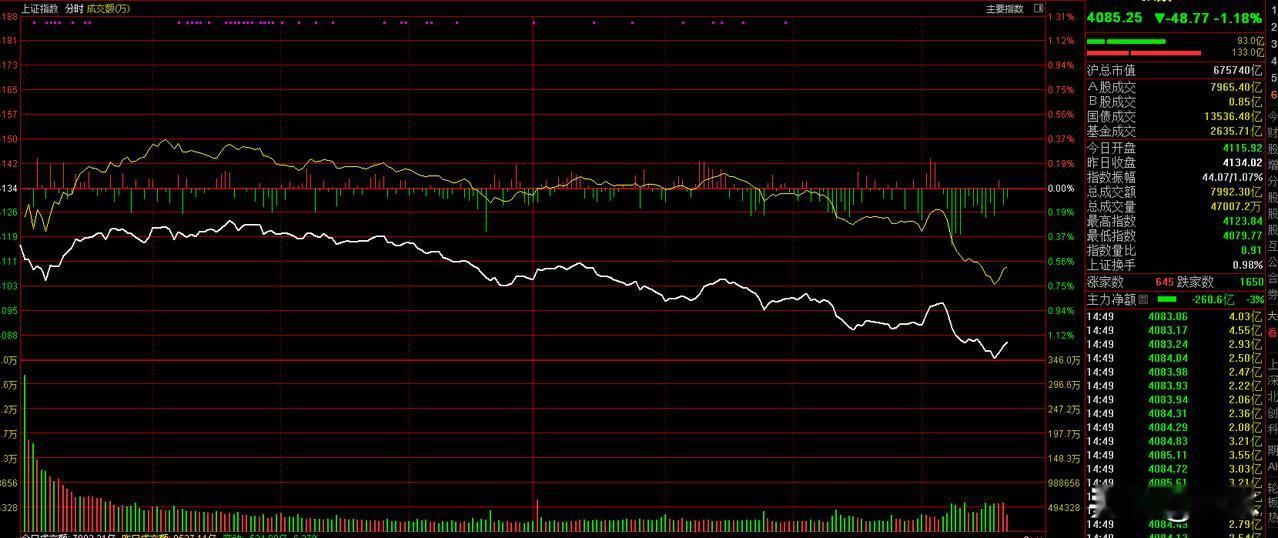Click the small icon next to 主要指数
This screenshot has height=538, width=1278.
pyautogui.click(x=1038, y=8)
